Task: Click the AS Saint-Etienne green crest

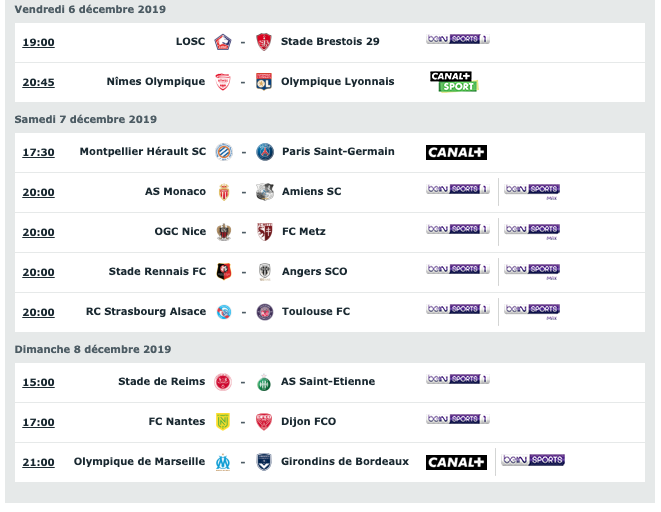Action: pos(264,383)
